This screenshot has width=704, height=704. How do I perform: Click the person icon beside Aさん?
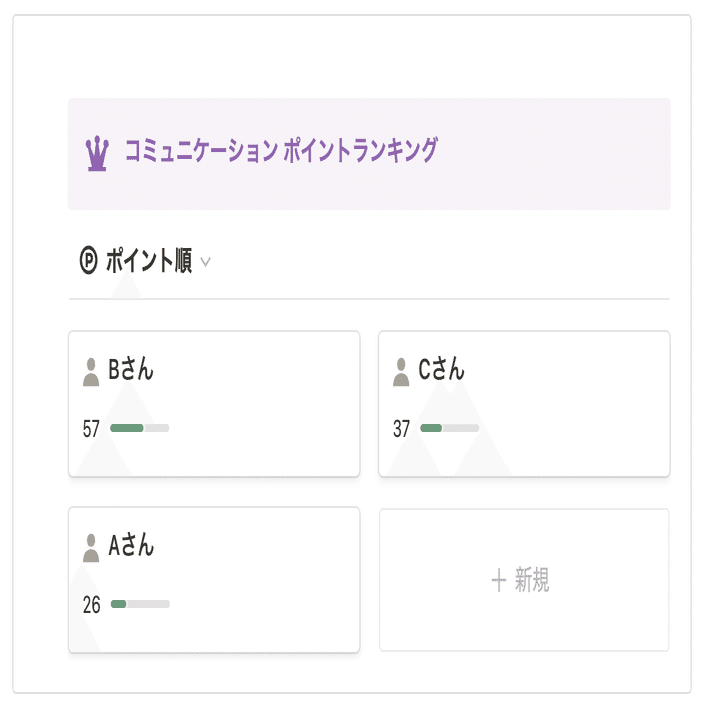coord(91,547)
